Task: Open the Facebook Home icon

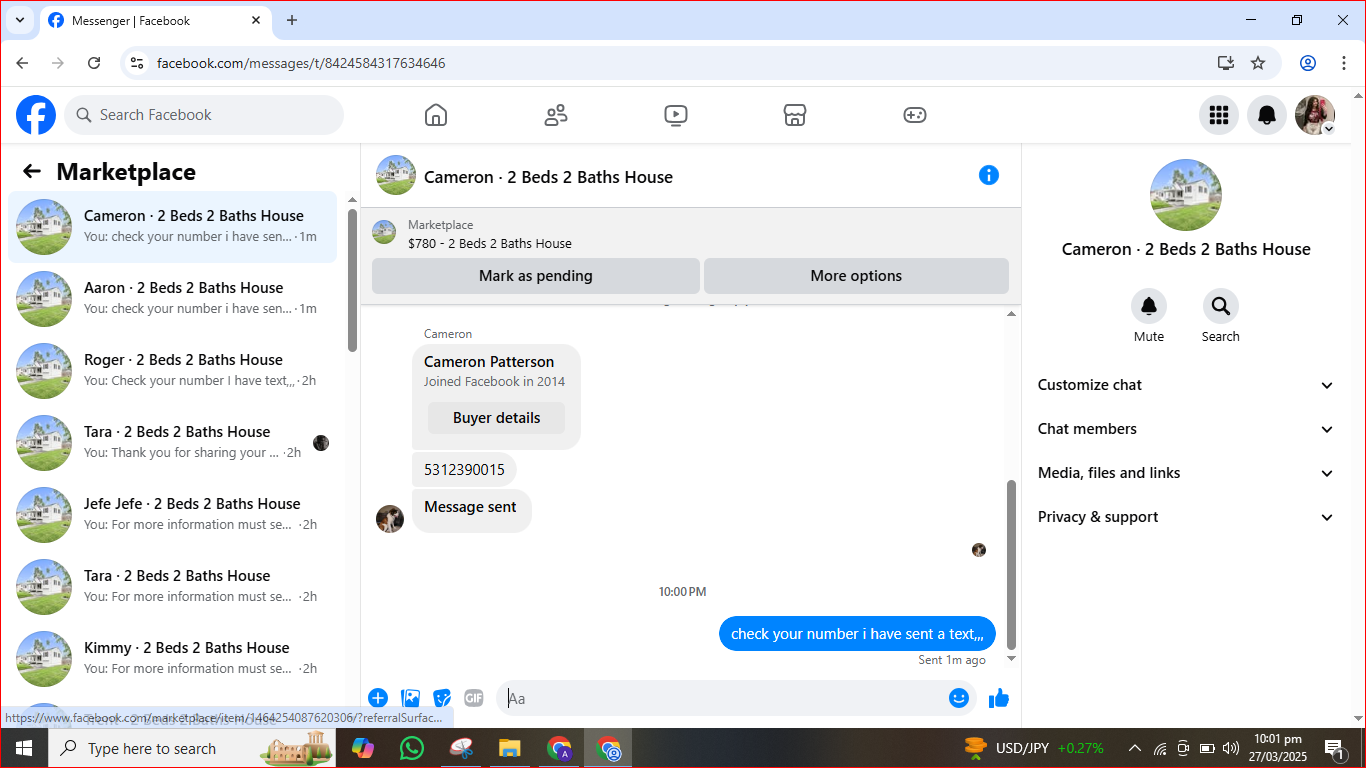Action: 436,115
